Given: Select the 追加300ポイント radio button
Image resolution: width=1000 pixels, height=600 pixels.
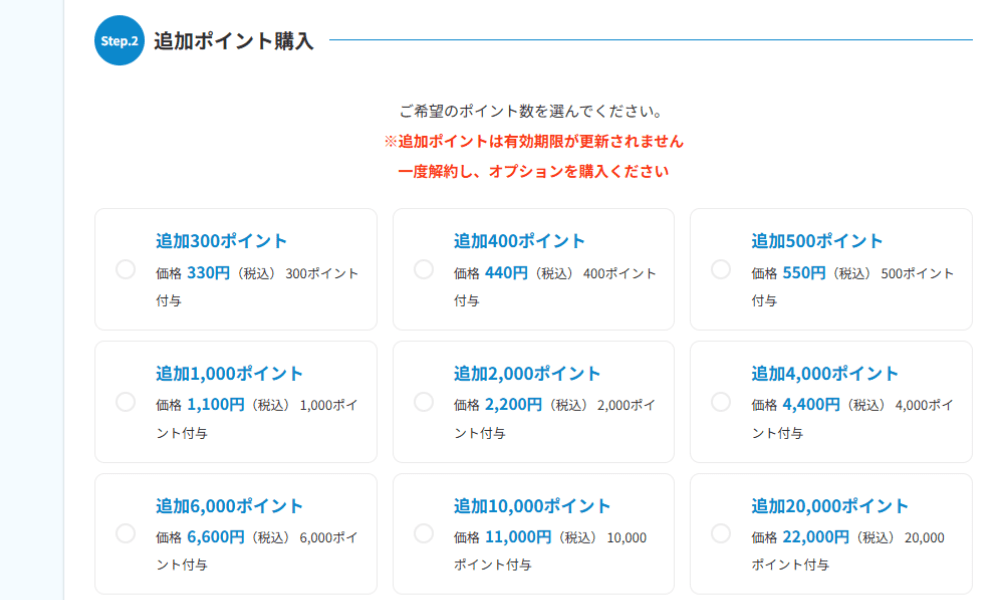Looking at the screenshot, I should click(x=126, y=269).
